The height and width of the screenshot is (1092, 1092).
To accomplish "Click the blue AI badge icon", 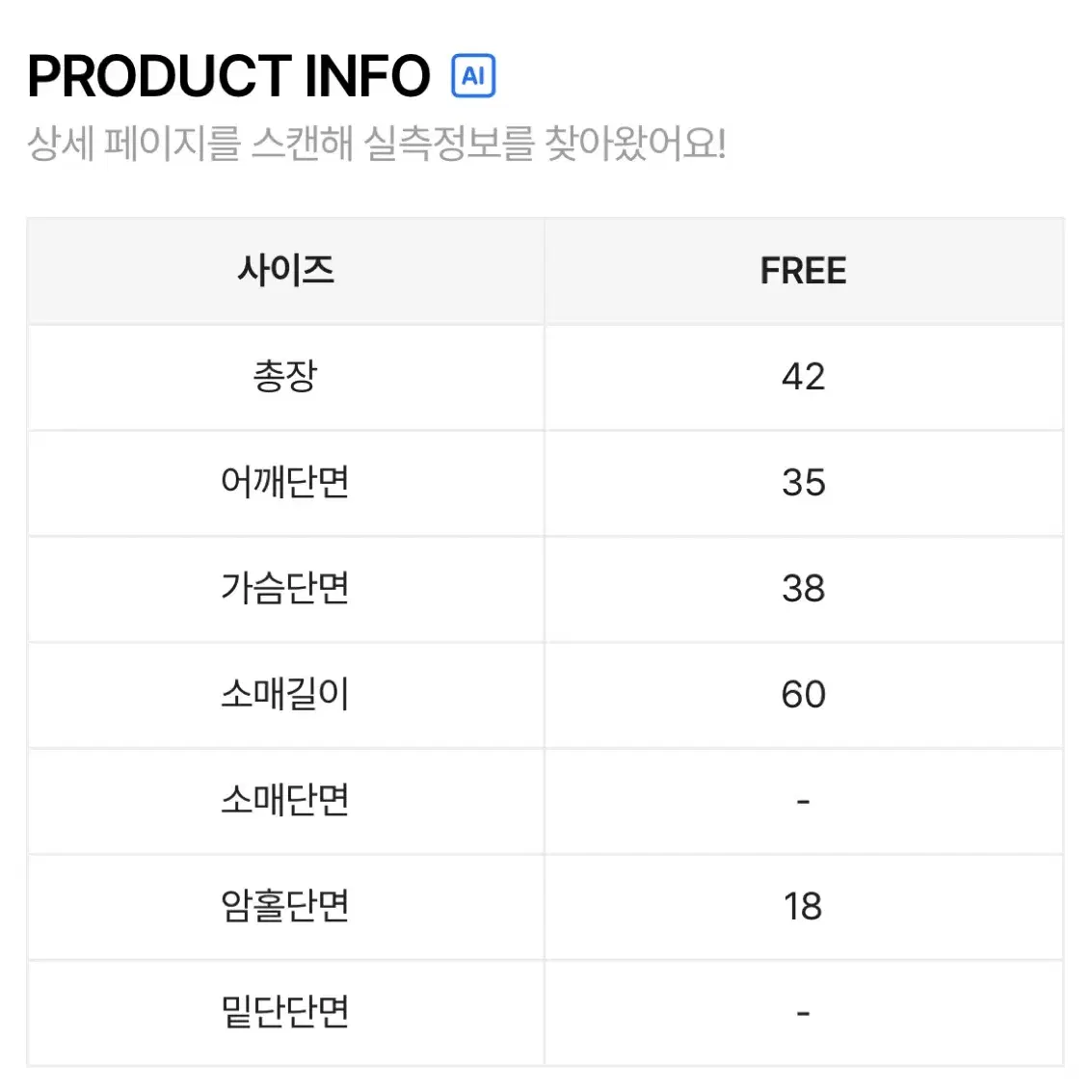I will (x=473, y=75).
